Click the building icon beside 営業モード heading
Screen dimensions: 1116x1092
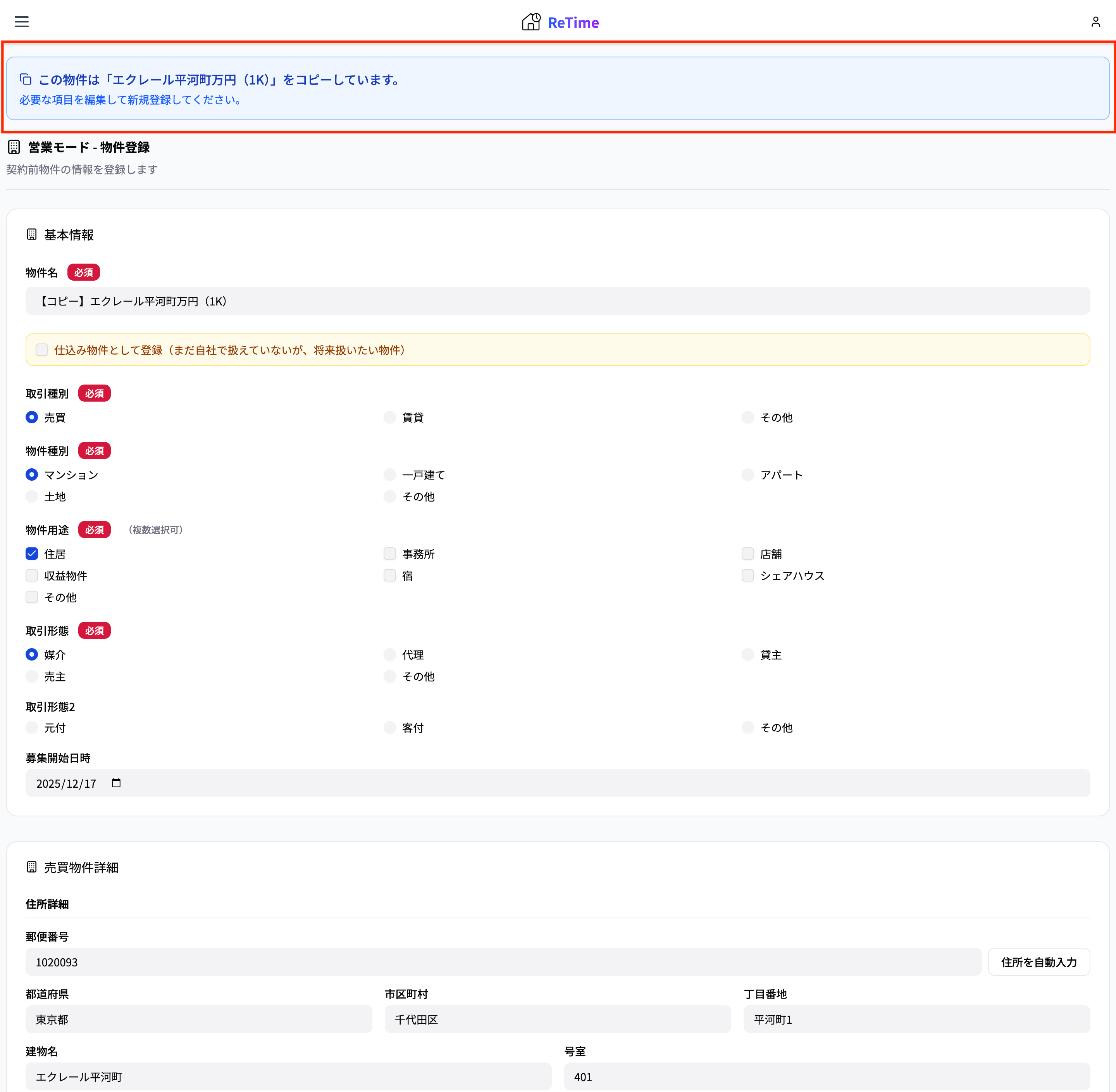pyautogui.click(x=14, y=147)
